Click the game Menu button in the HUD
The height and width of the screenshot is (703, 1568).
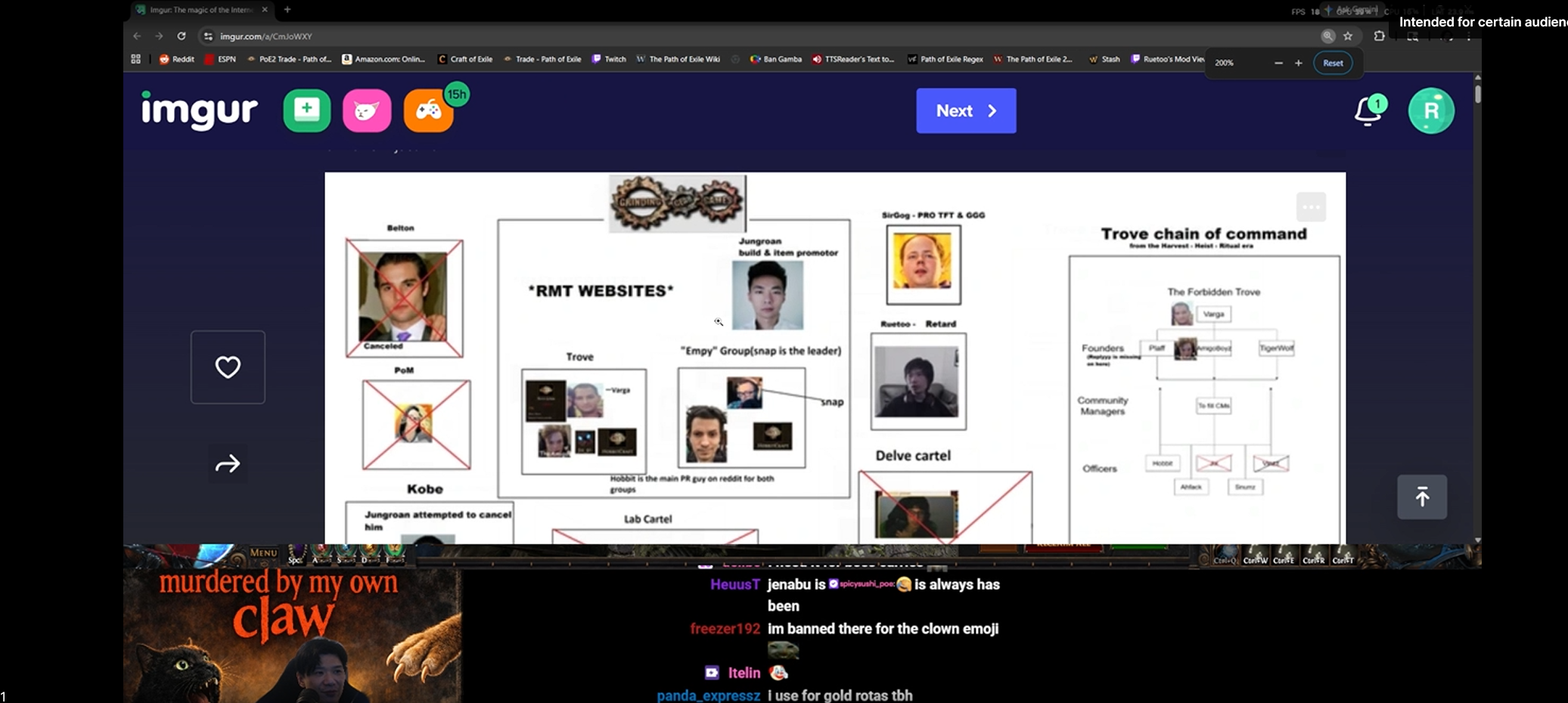click(263, 553)
